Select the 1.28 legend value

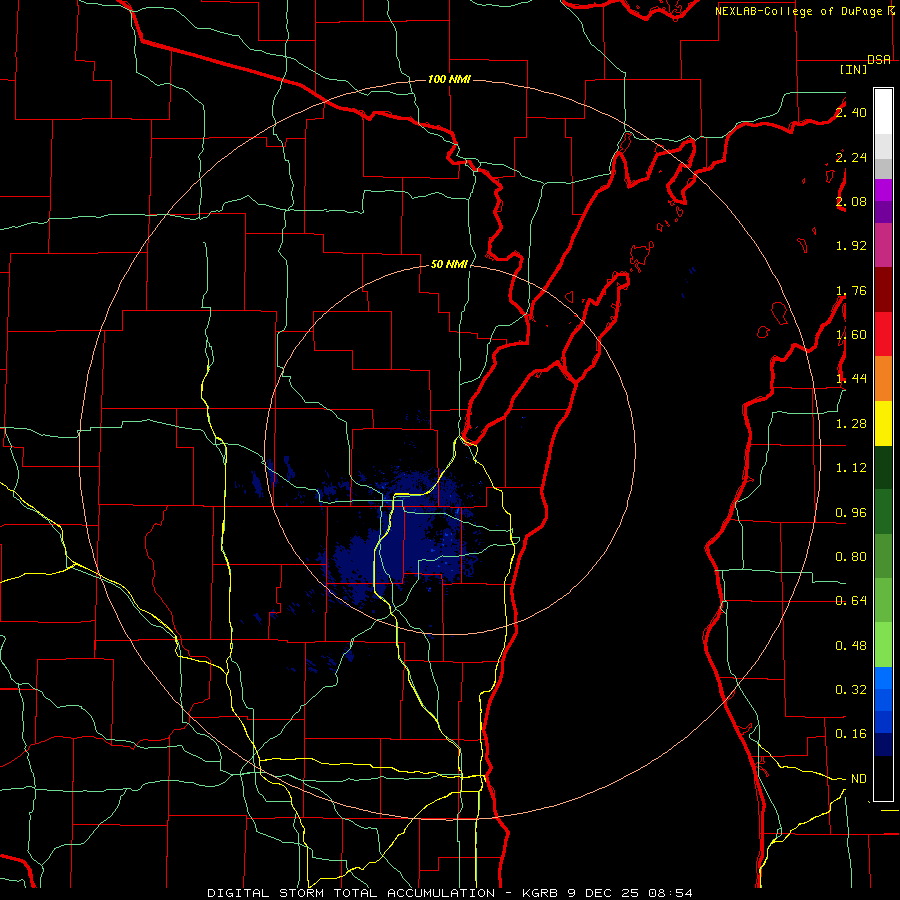coord(851,424)
